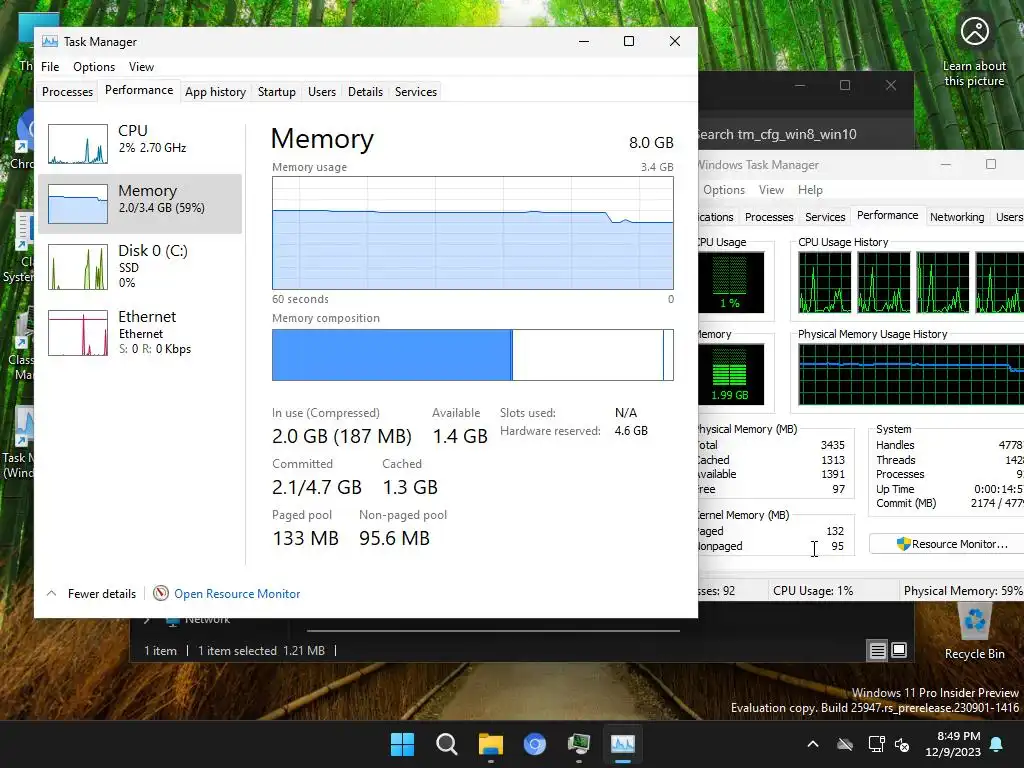This screenshot has height=768, width=1024.
Task: Click the Hardware reserved 4.6 GB value
Action: [x=631, y=431]
